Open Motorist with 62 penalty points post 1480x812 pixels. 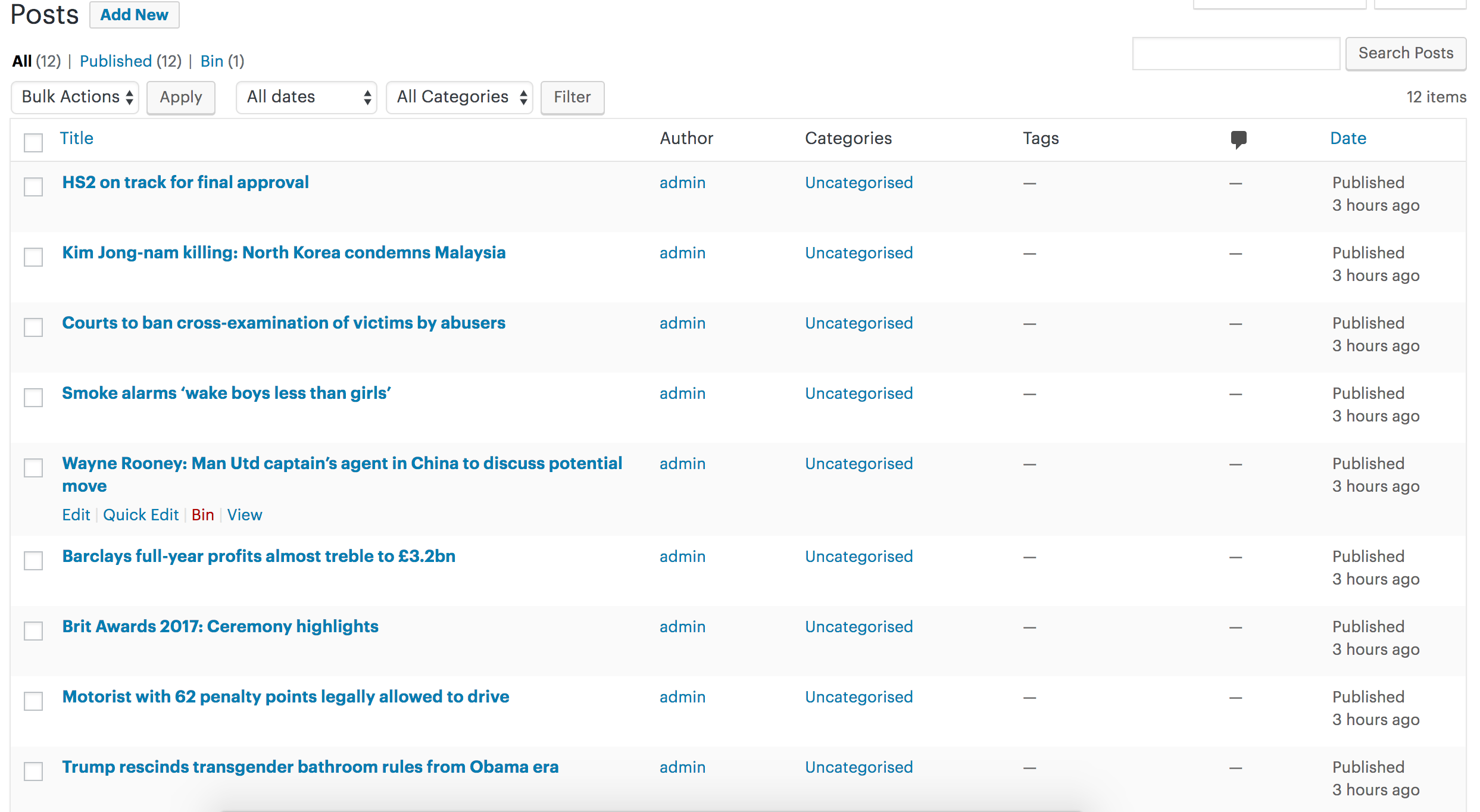[x=286, y=697]
